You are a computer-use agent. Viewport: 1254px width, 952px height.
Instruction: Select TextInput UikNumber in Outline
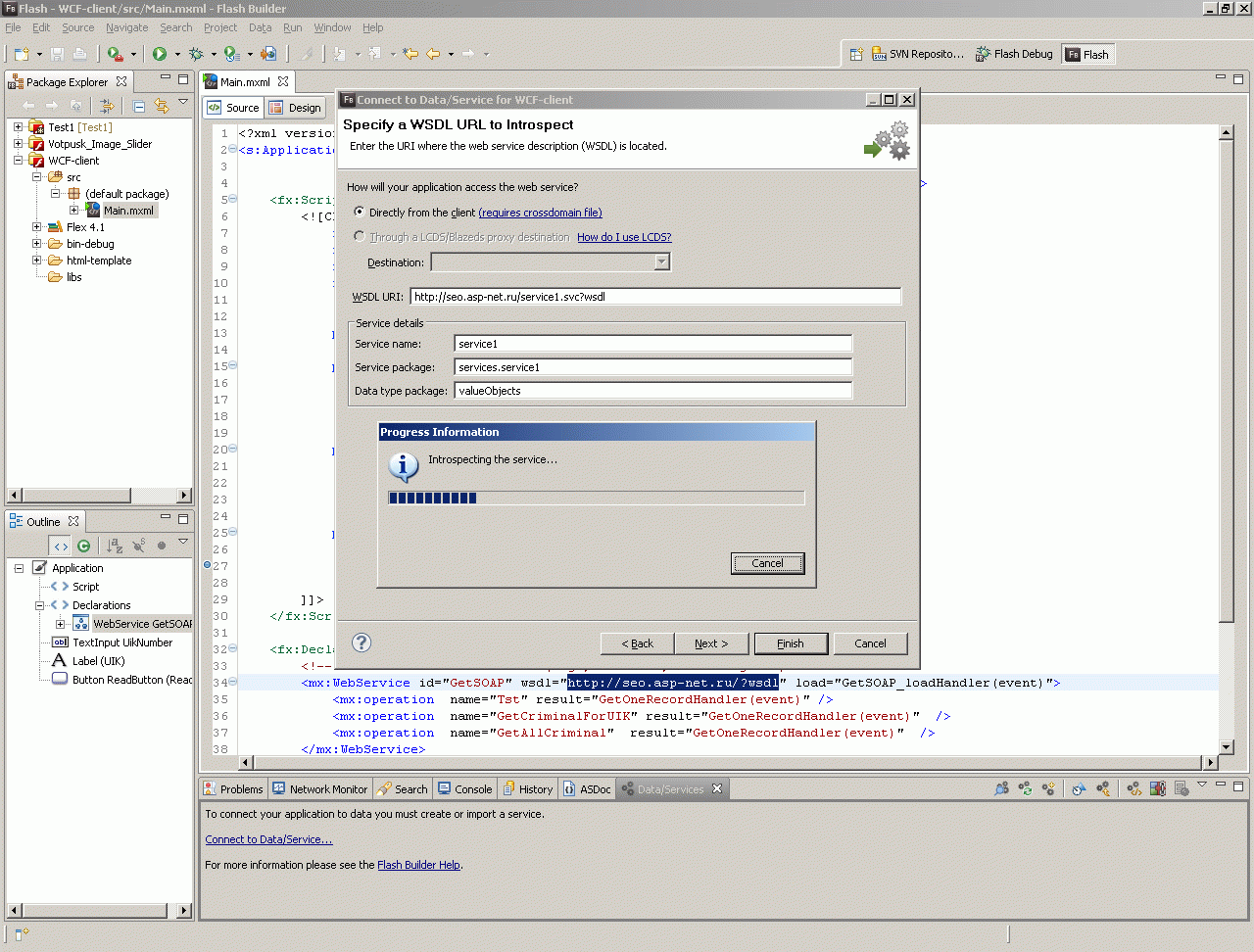(x=112, y=643)
